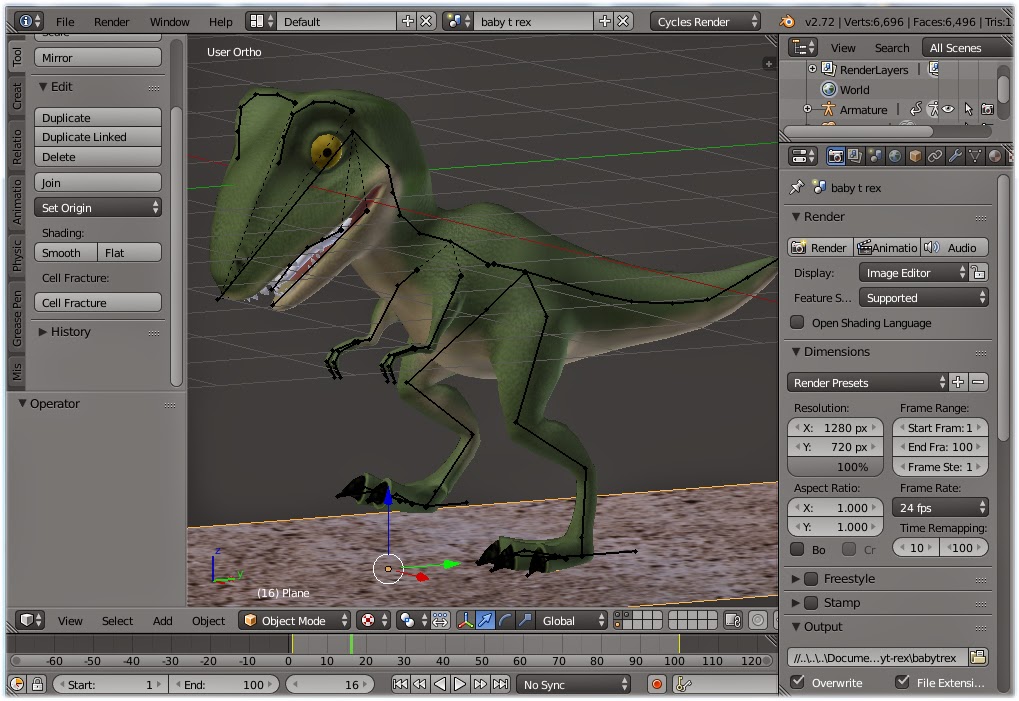This screenshot has width=1019, height=701.
Task: Click the pin icon beside baby t rex
Action: pyautogui.click(x=797, y=187)
